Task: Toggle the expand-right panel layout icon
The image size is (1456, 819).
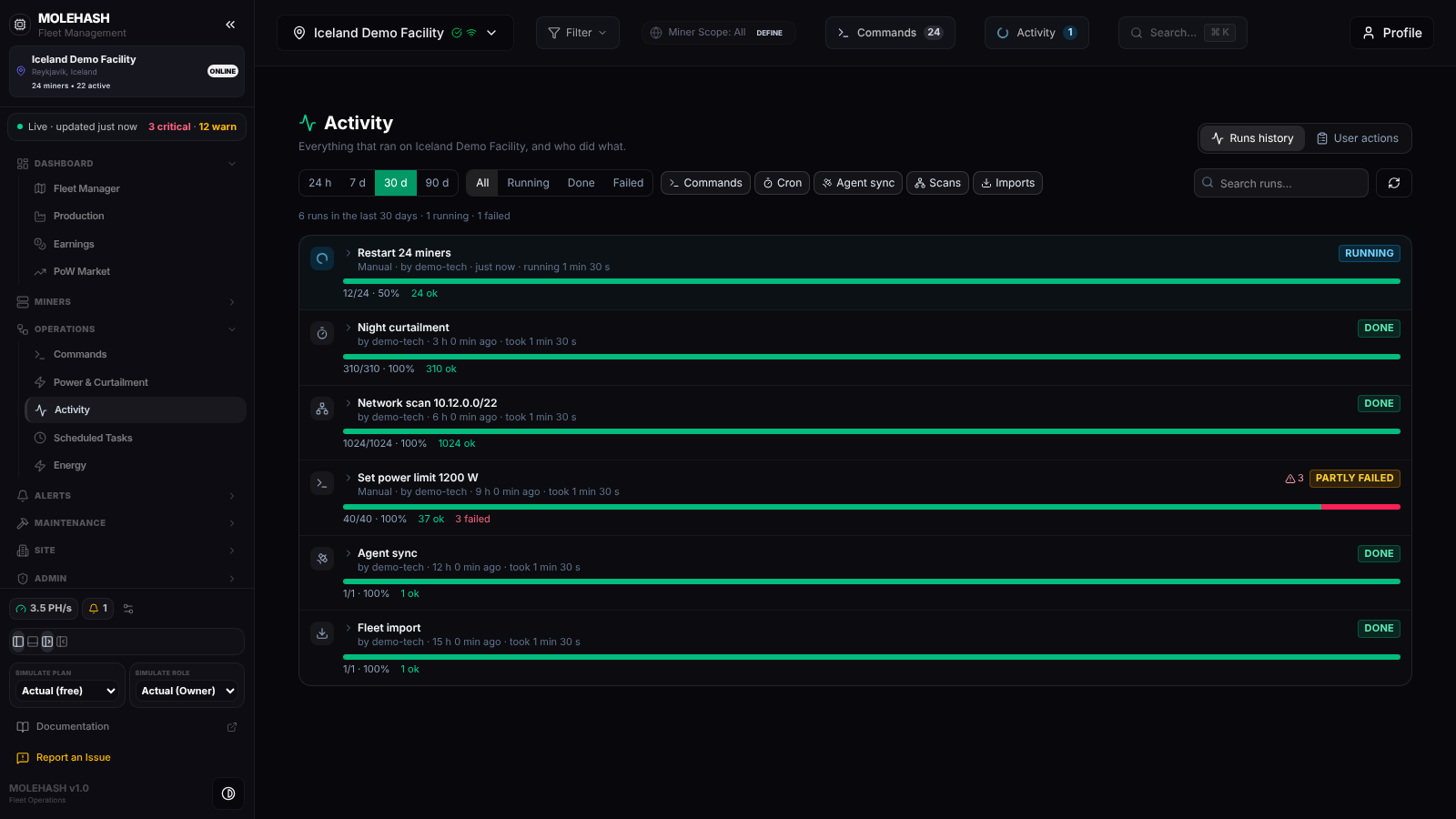Action: click(x=47, y=642)
